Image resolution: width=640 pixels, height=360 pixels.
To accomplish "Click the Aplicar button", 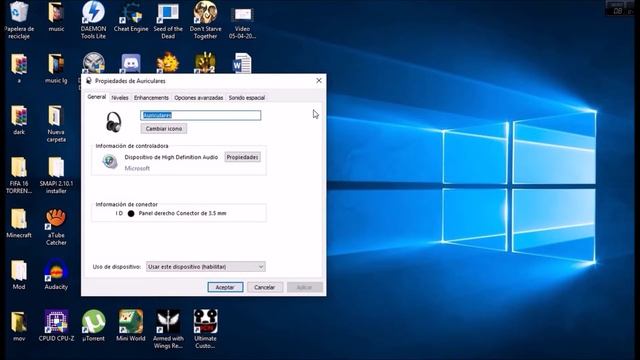I will pos(304,287).
